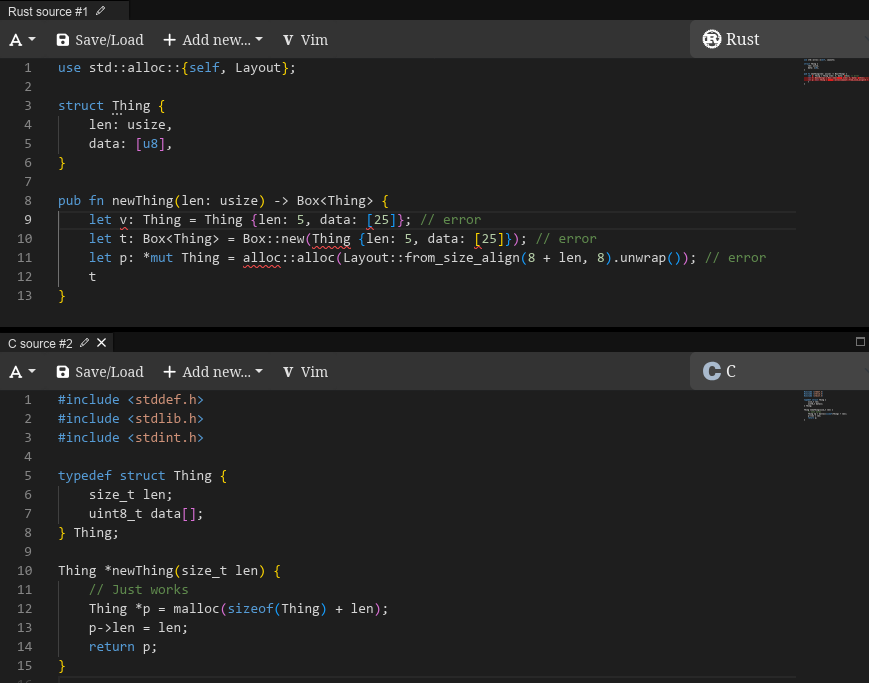
Task: Toggle Vim mode in the C editor
Action: (x=305, y=372)
